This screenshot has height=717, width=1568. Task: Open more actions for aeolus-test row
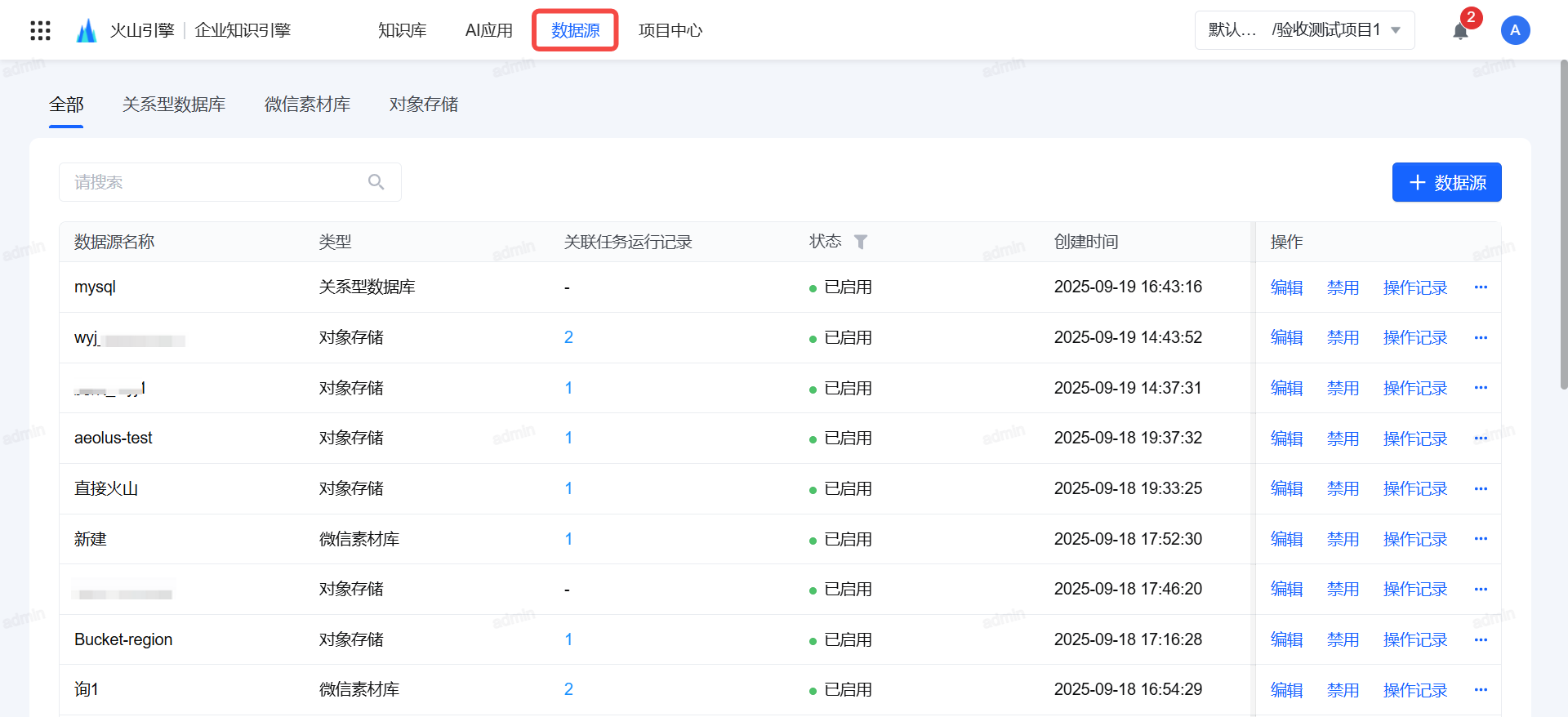coord(1481,439)
